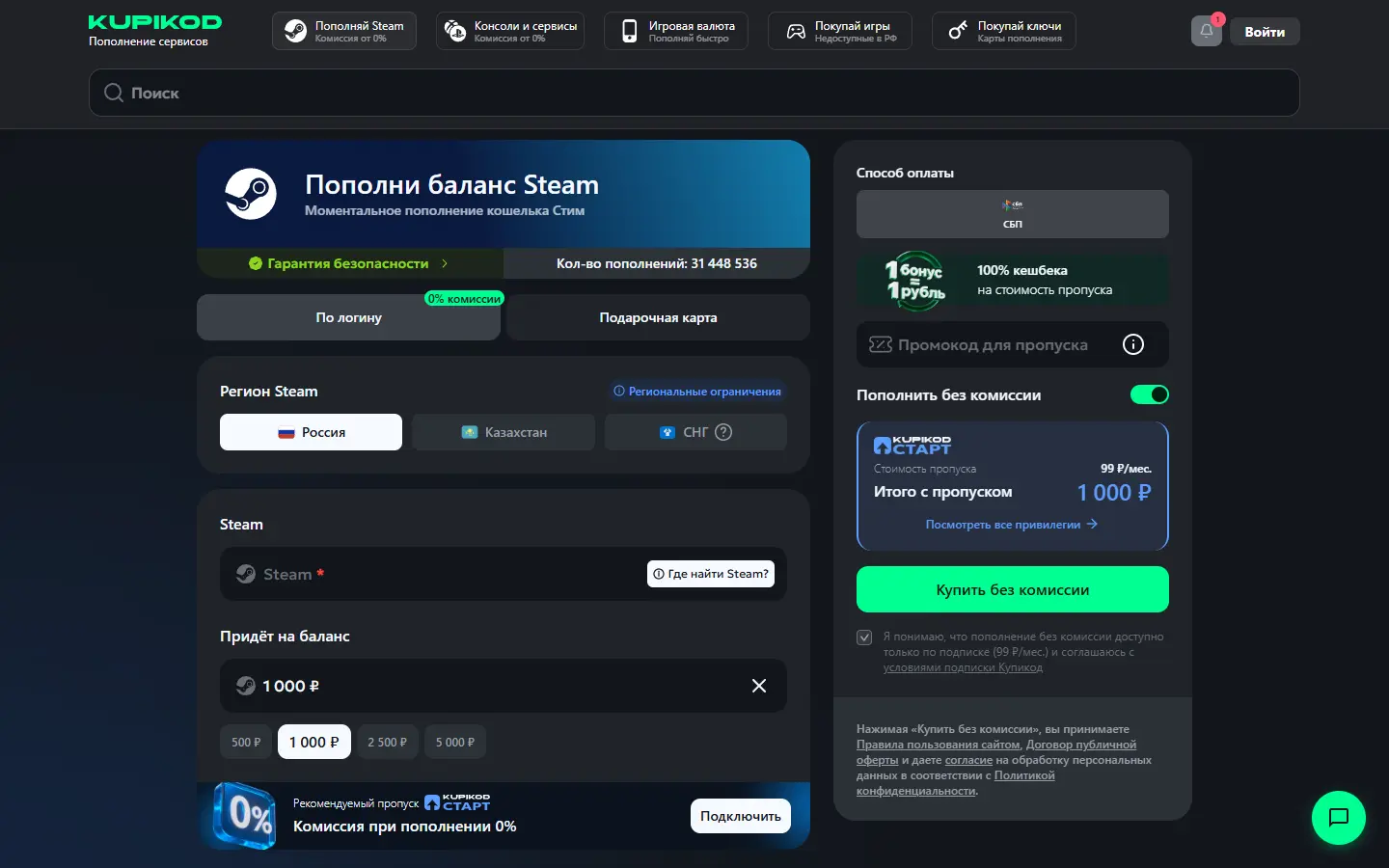1389x868 pixels.
Task: Click the 1 бонус = 1 рубль cashback graphic
Action: (915, 281)
